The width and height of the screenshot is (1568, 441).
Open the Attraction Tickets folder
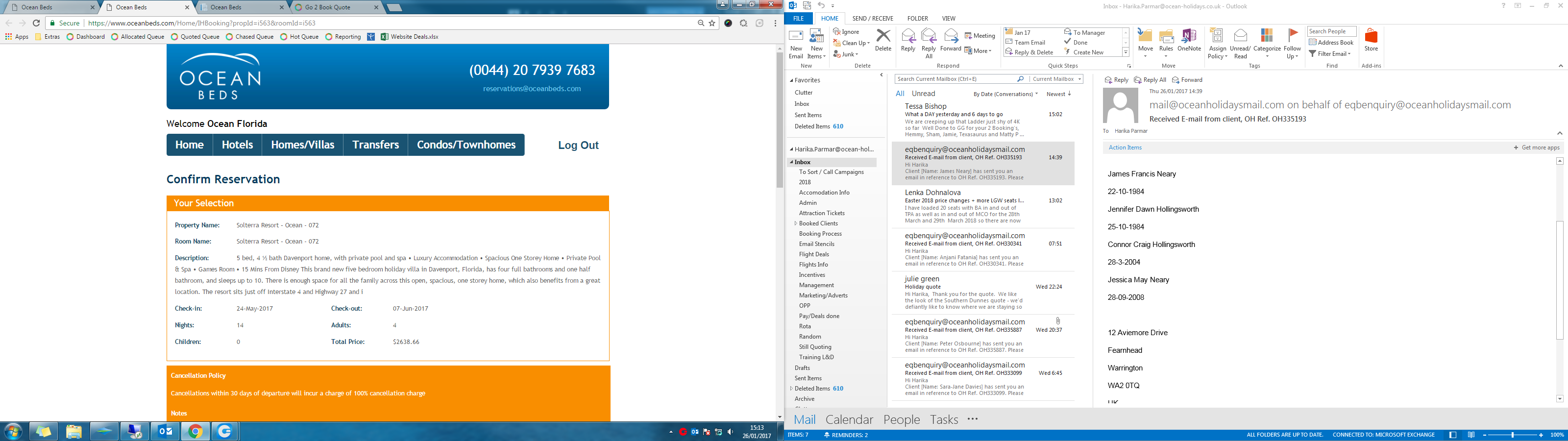point(822,213)
